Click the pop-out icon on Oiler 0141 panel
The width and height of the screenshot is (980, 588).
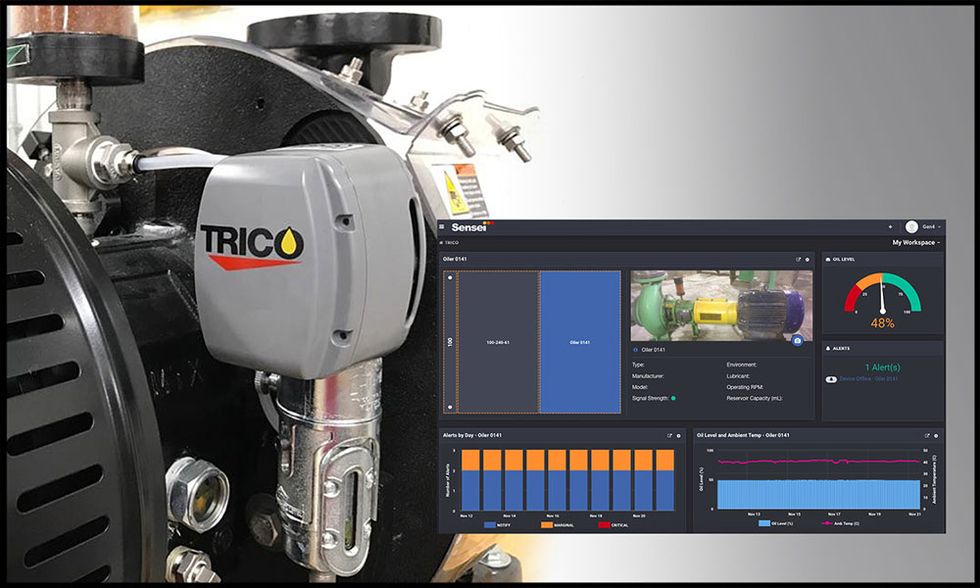pyautogui.click(x=799, y=258)
